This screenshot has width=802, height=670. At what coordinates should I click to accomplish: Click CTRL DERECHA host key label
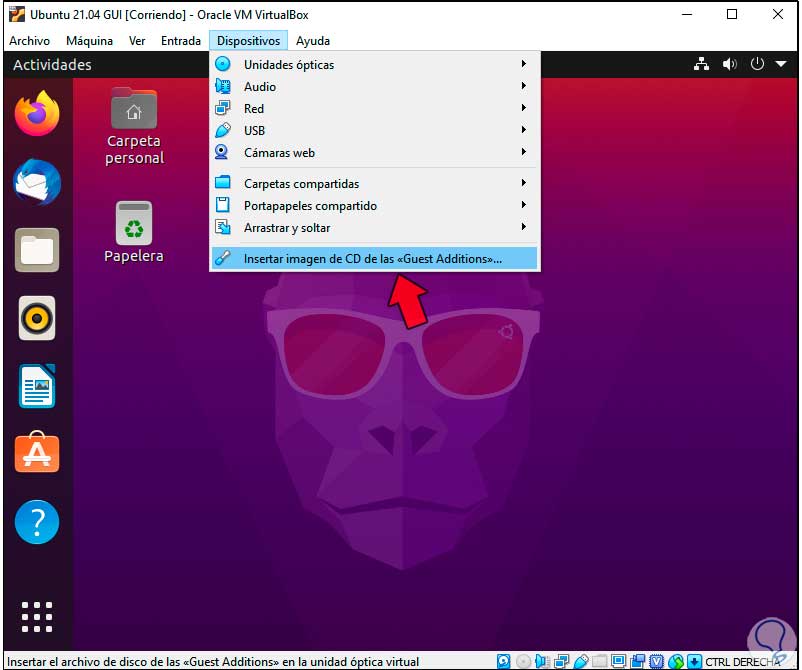point(742,662)
